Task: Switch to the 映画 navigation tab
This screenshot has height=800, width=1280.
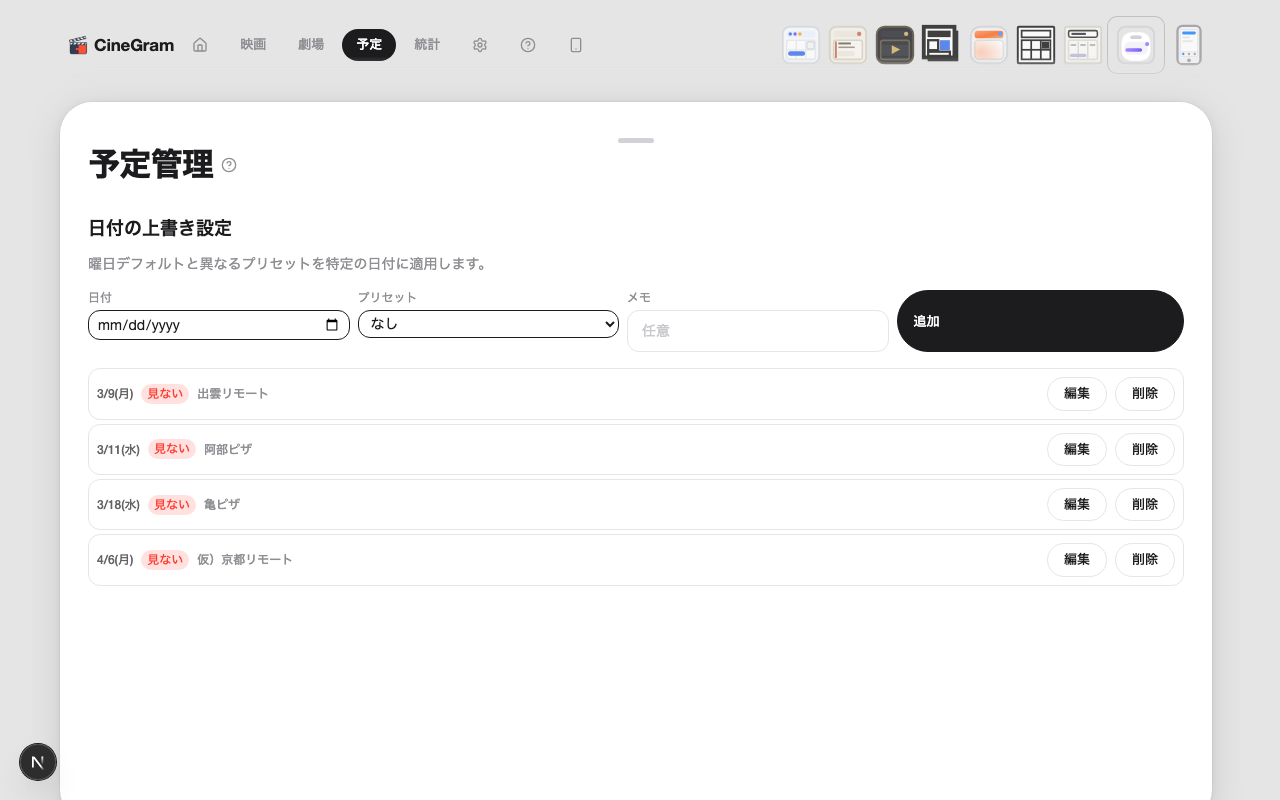Action: 253,45
